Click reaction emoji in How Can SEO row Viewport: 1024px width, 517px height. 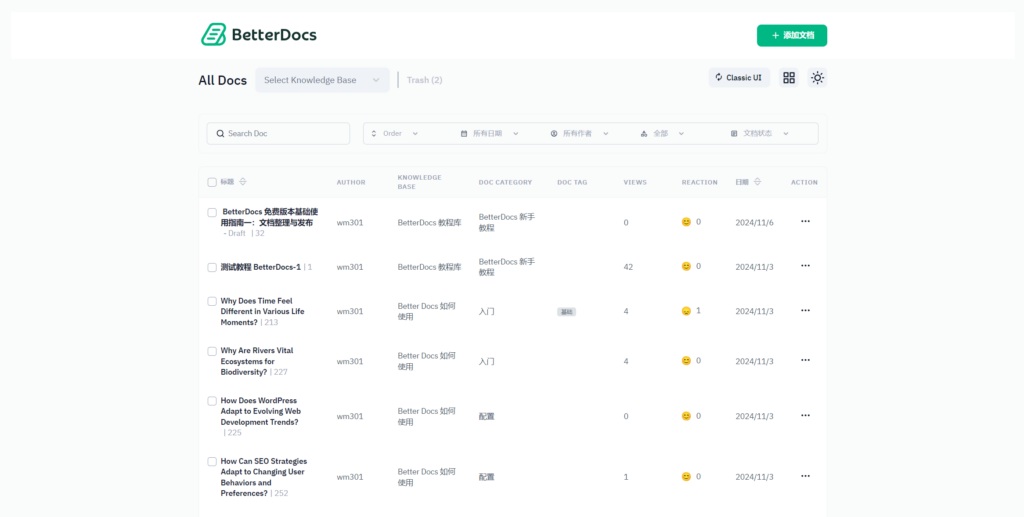pos(686,477)
